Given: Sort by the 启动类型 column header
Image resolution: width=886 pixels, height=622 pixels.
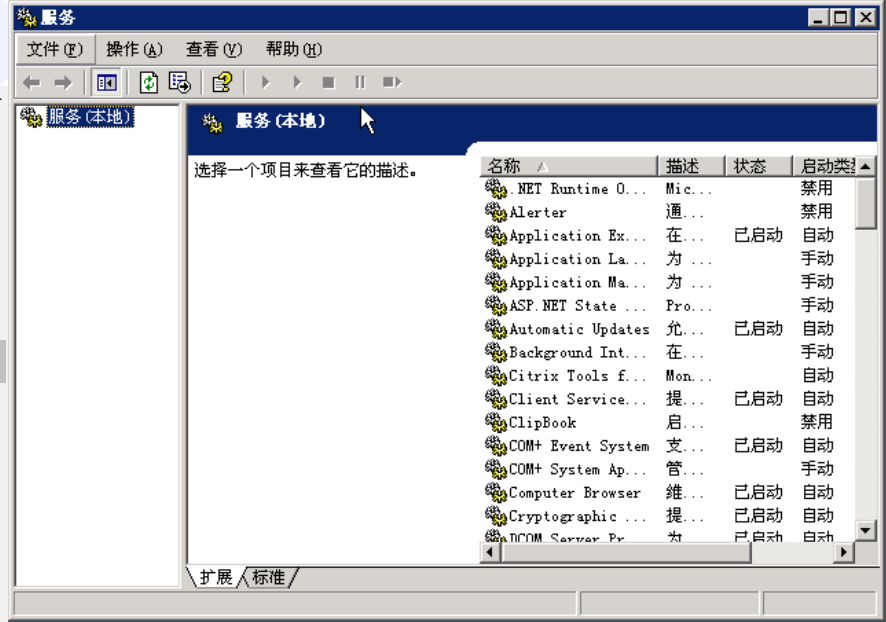Looking at the screenshot, I should [824, 166].
